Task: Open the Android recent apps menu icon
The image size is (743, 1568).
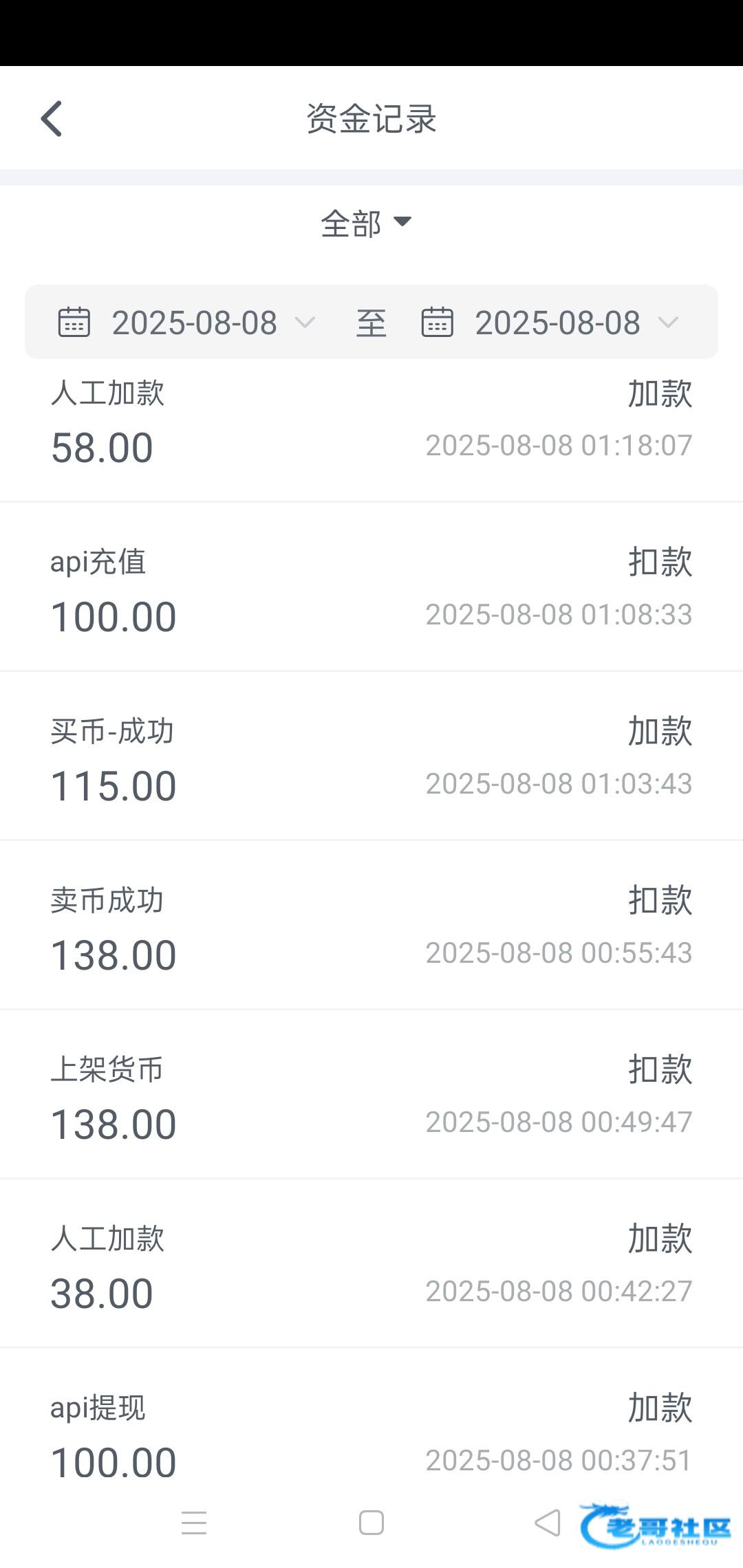Action: pyautogui.click(x=194, y=1523)
